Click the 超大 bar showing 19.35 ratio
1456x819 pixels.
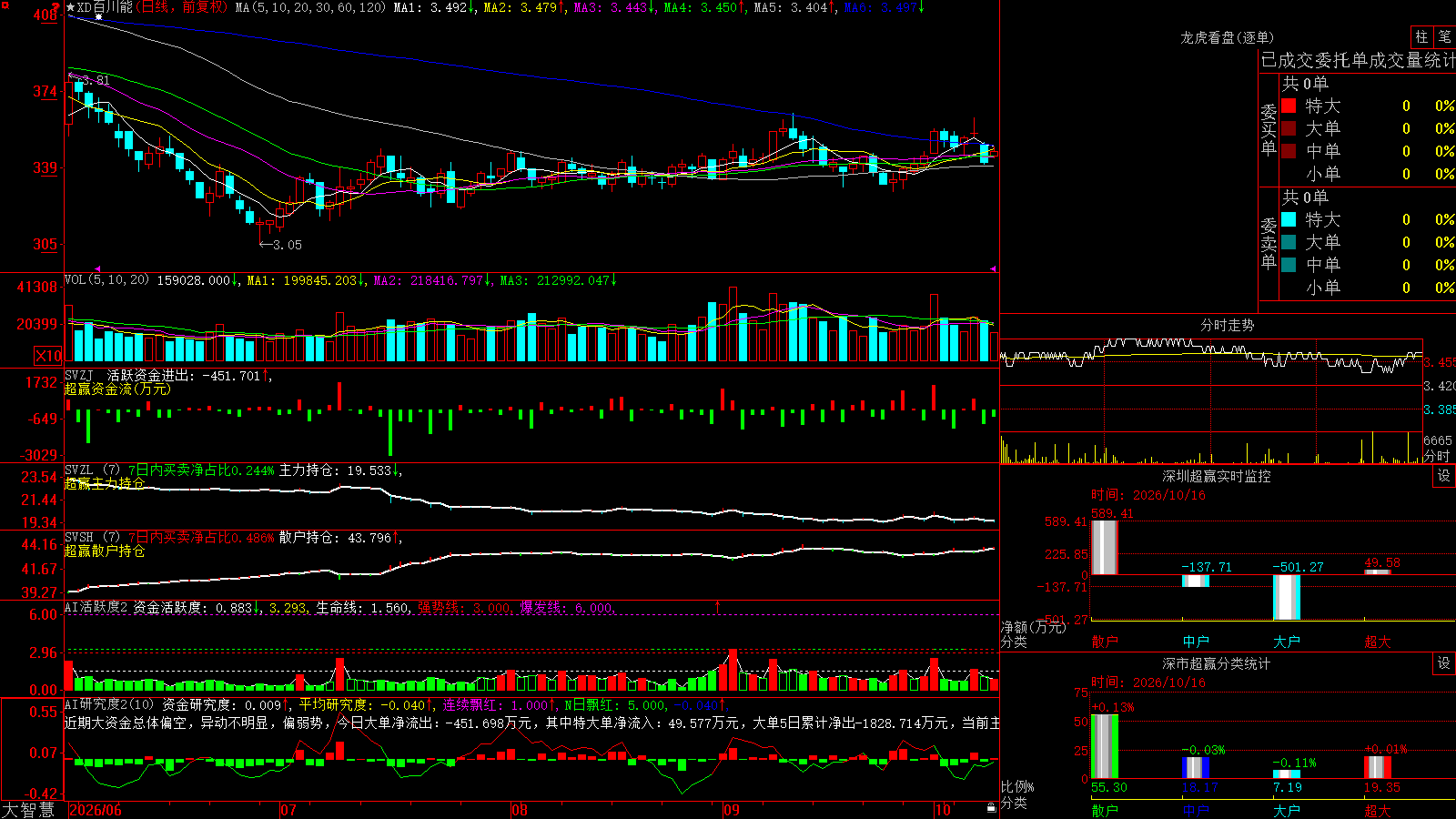click(x=1378, y=767)
